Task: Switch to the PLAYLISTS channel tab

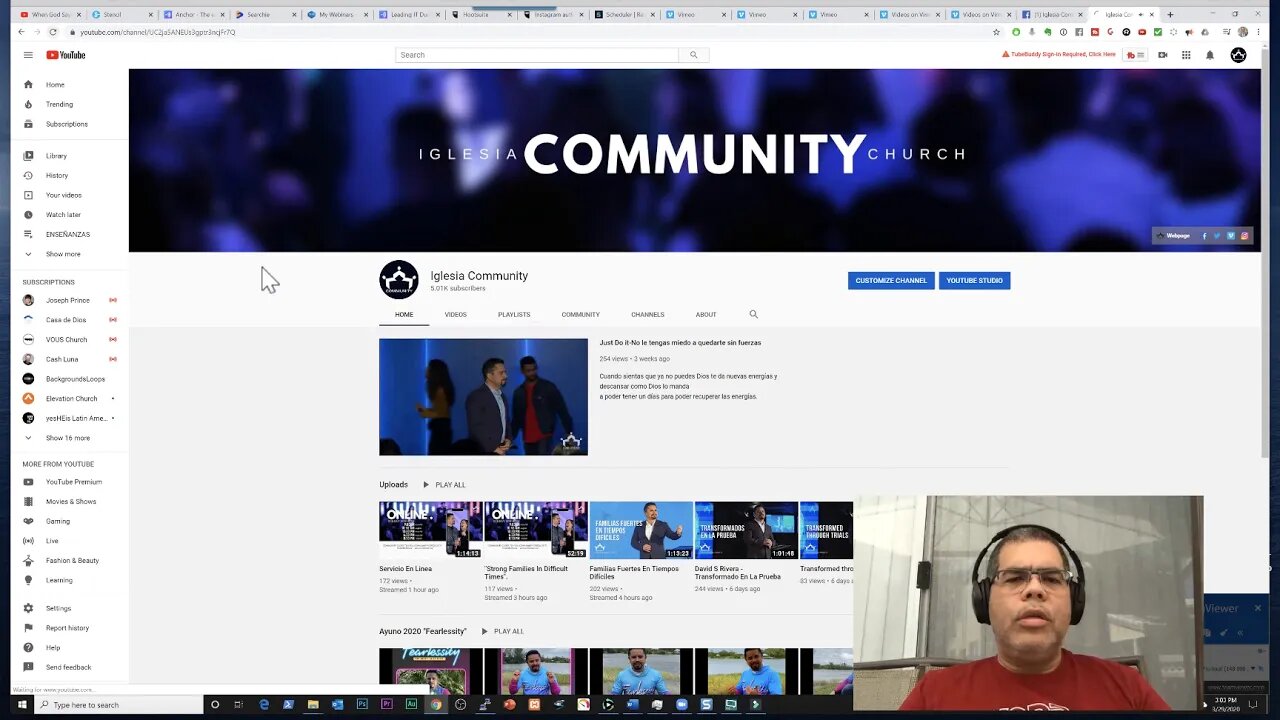Action: (514, 314)
